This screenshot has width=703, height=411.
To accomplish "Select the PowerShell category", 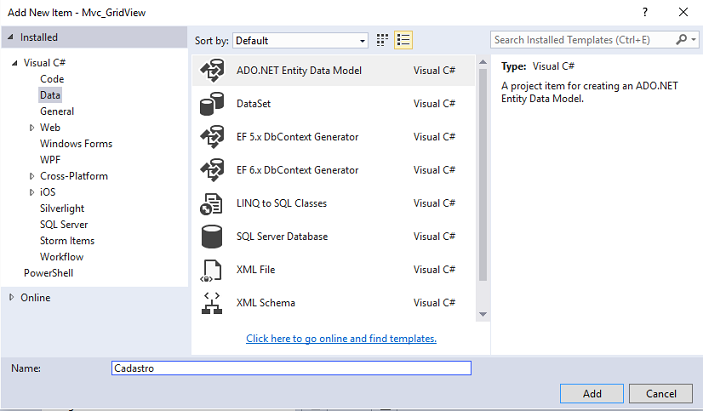I will [x=48, y=273].
